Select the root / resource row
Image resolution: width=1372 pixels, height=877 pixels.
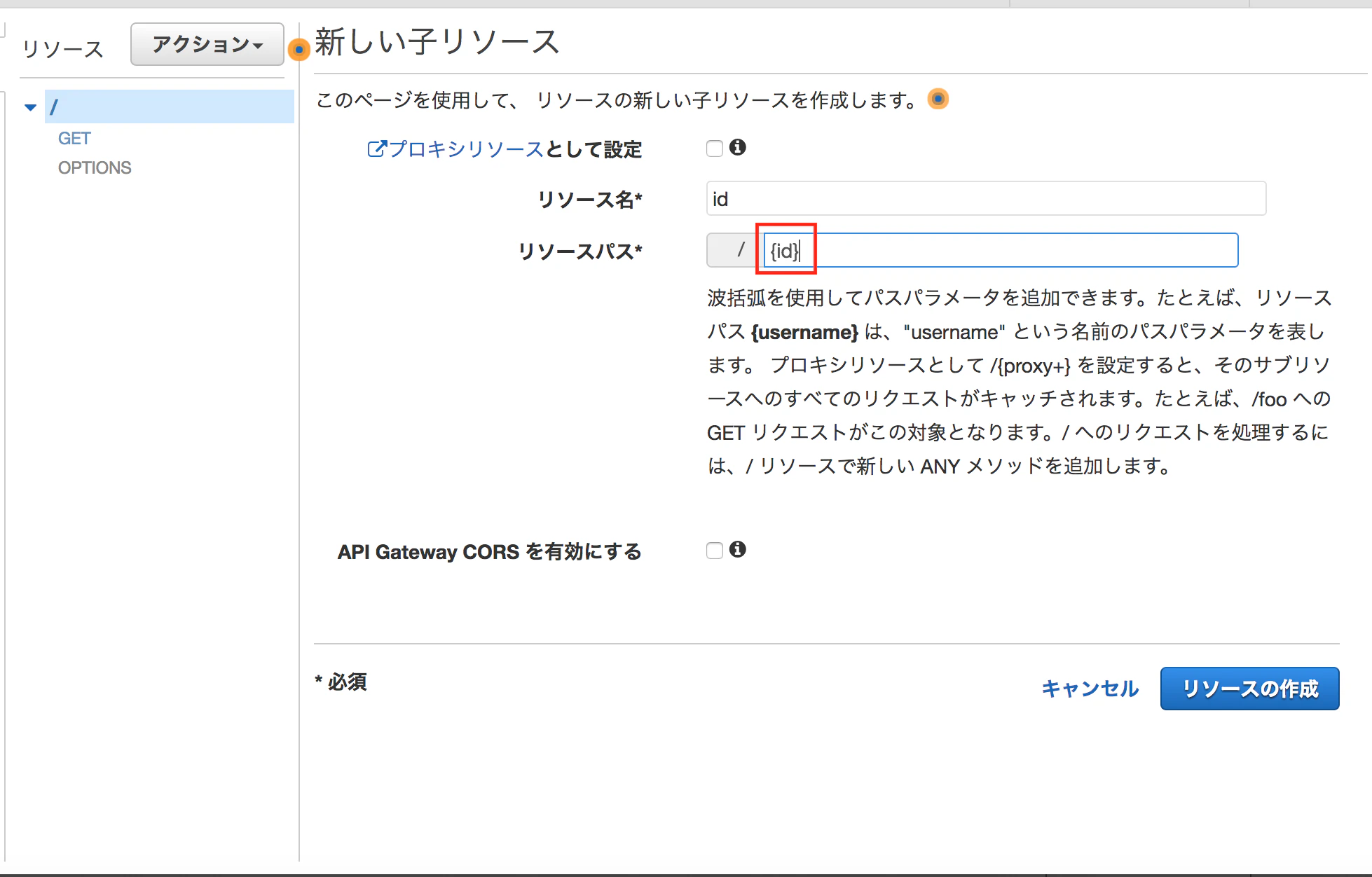169,106
